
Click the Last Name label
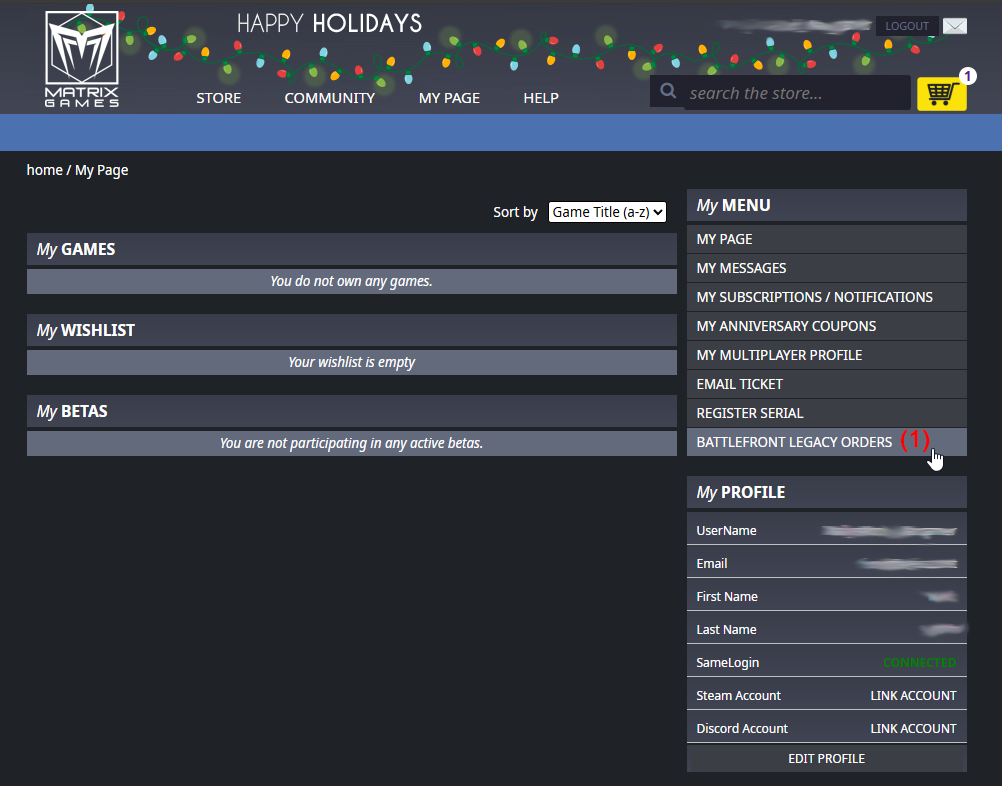tap(727, 629)
